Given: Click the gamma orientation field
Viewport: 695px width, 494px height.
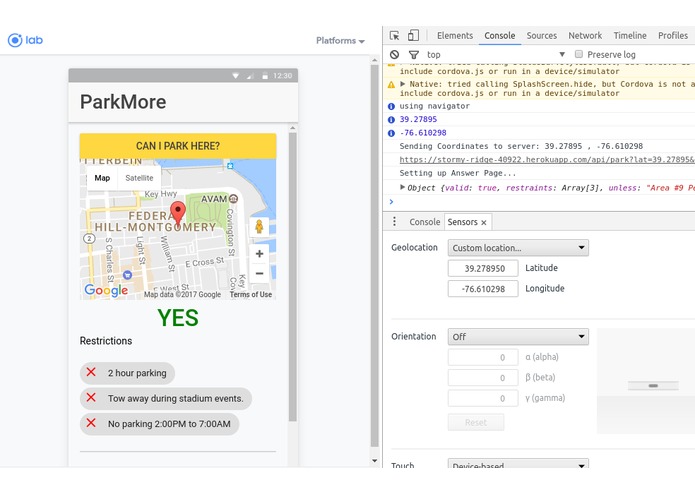Looking at the screenshot, I should 483,398.
